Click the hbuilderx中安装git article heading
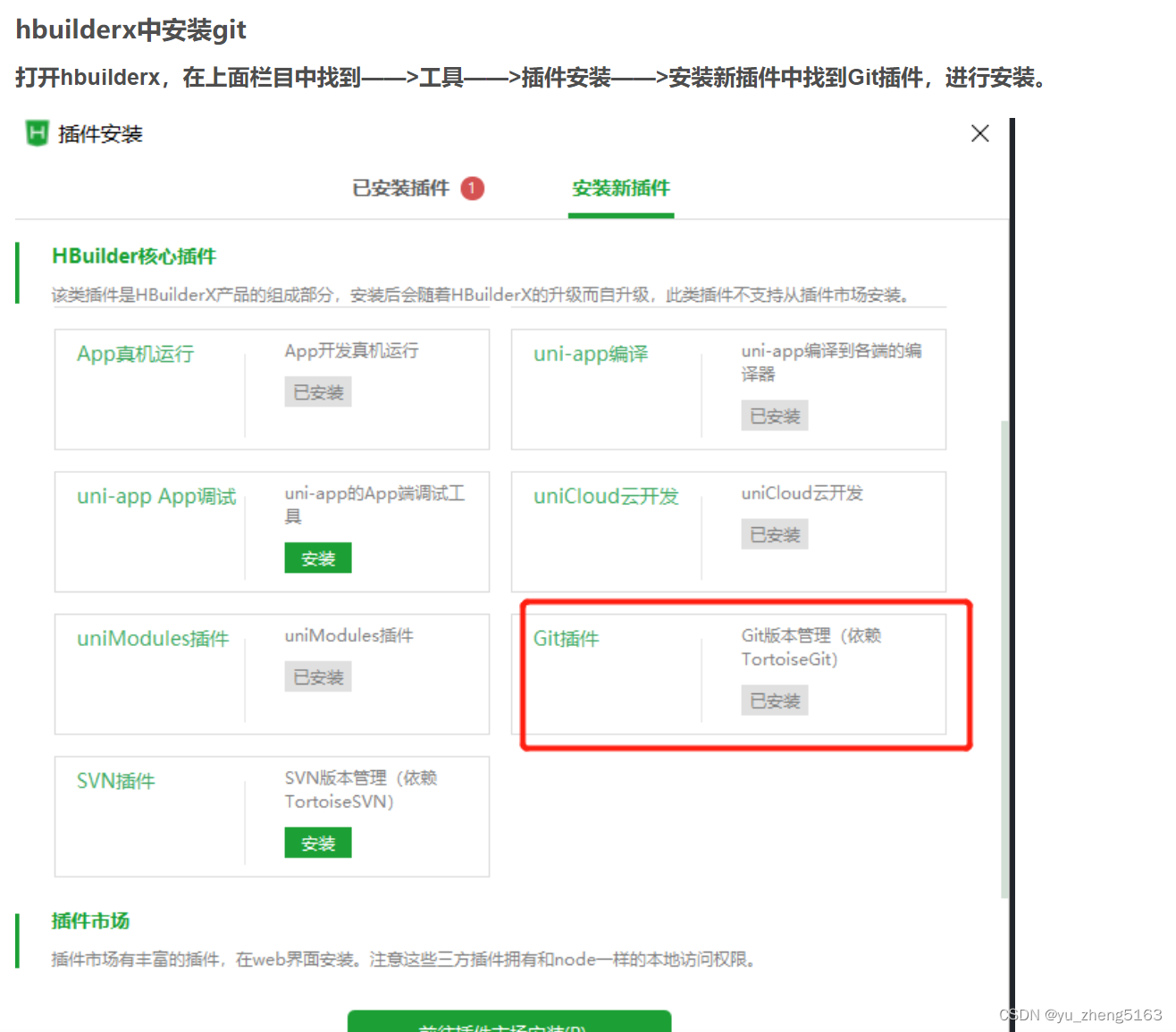This screenshot has height=1032, width=1176. (x=130, y=29)
